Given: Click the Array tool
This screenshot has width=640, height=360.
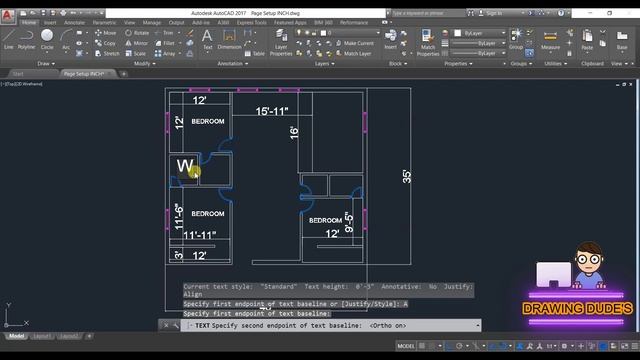Looking at the screenshot, I should (165, 53).
